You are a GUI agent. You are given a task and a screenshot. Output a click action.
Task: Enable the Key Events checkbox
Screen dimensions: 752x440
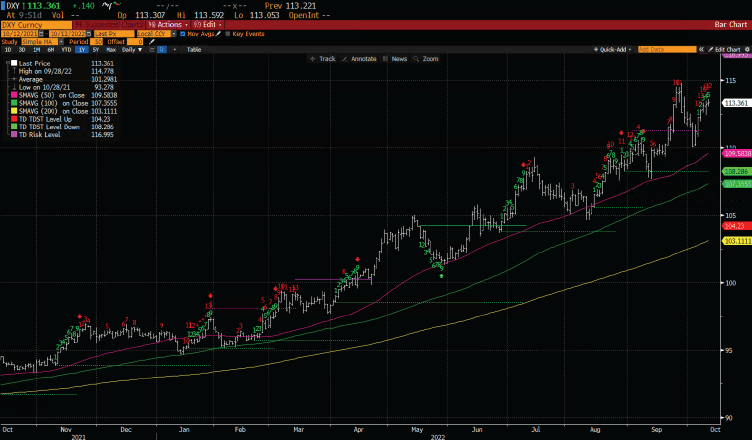(229, 33)
